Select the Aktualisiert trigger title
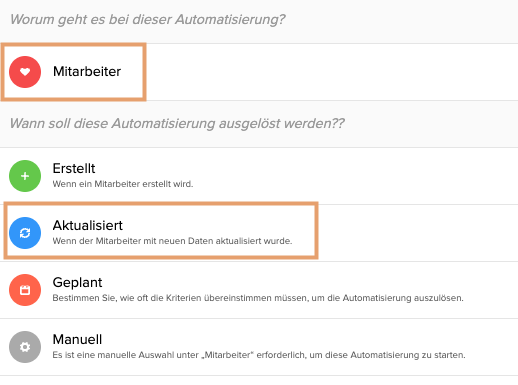Screen dimensions: 518x385 88,225
